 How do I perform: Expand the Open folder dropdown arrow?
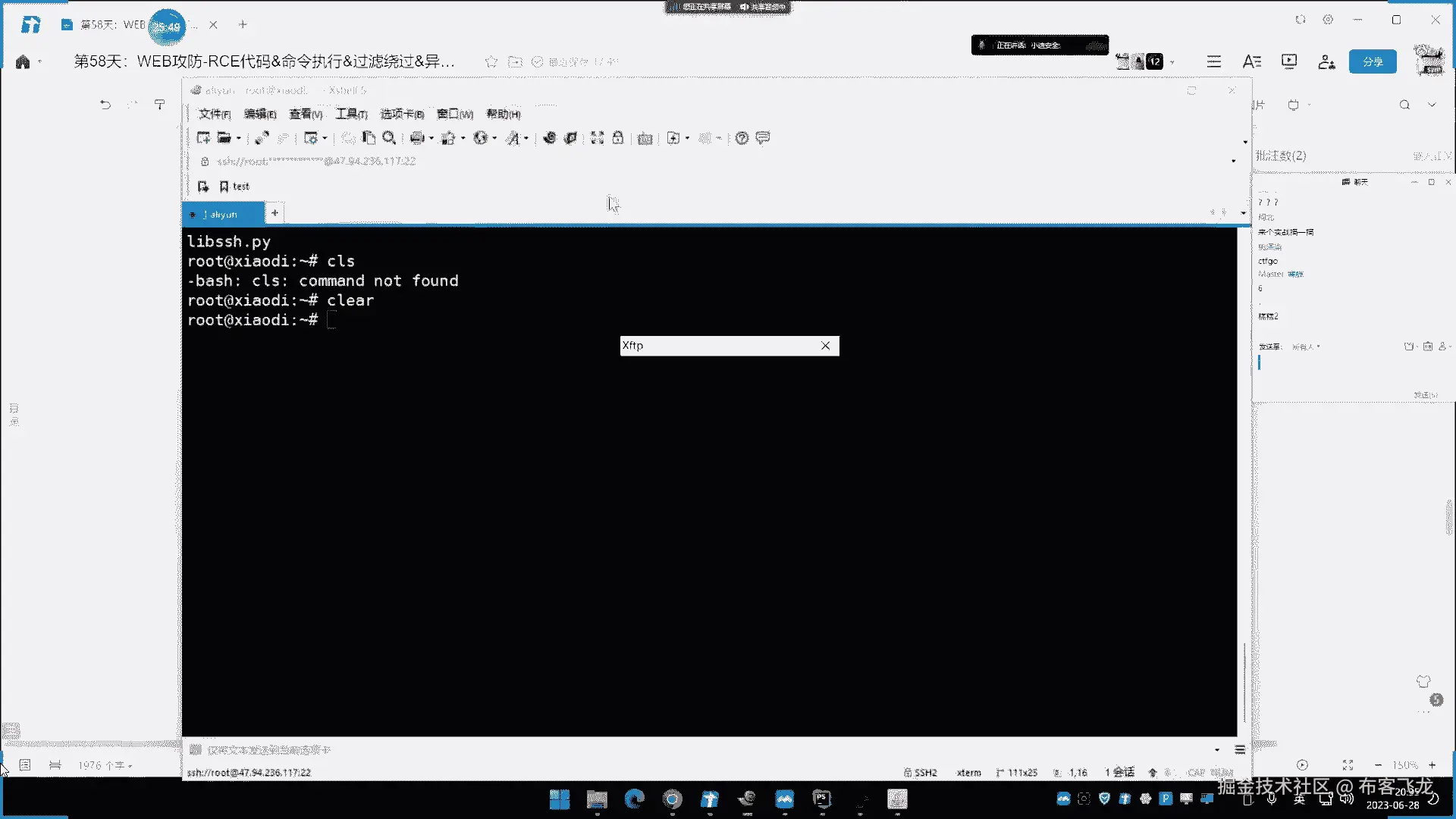pyautogui.click(x=238, y=138)
